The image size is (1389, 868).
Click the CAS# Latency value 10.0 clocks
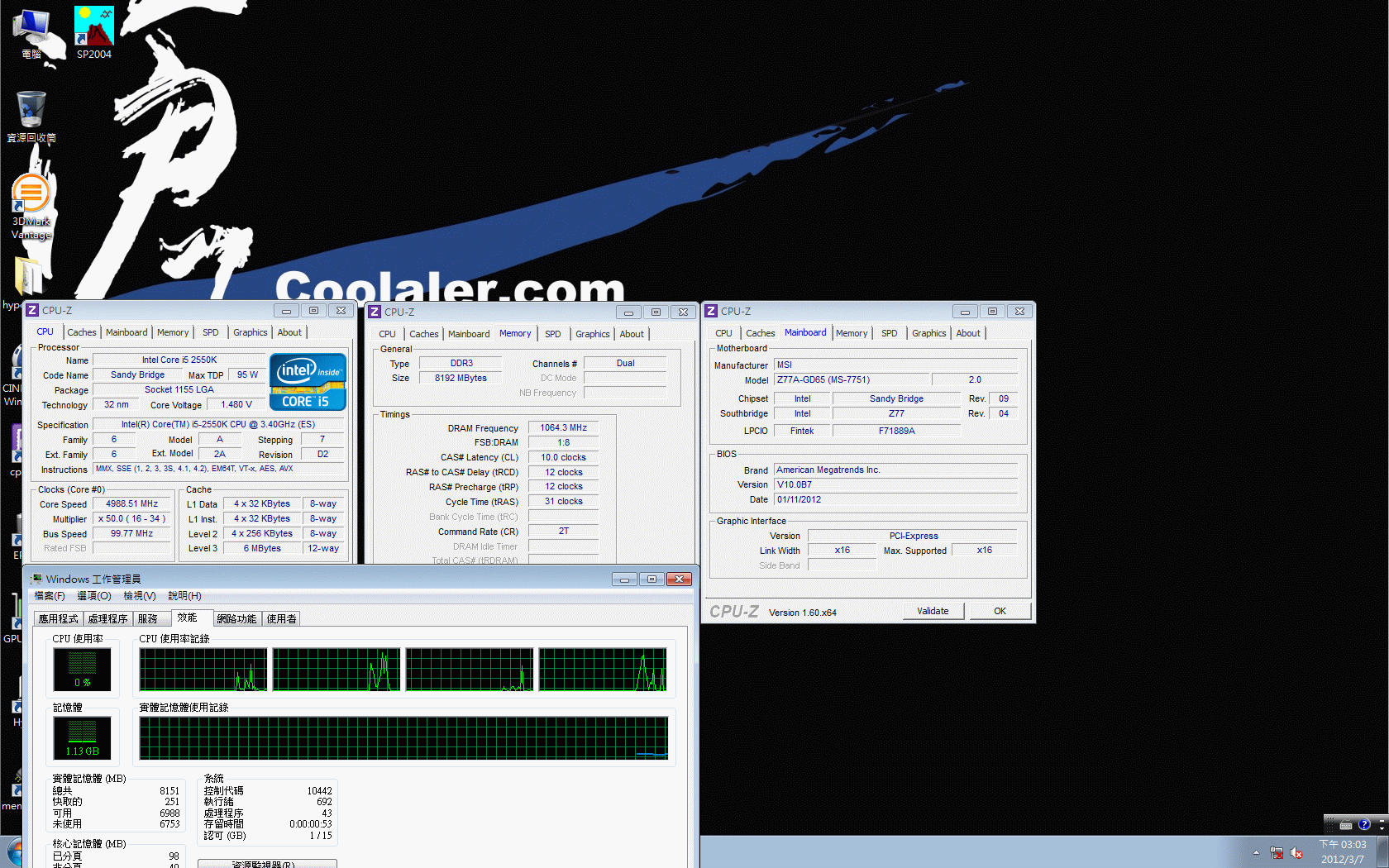click(563, 457)
